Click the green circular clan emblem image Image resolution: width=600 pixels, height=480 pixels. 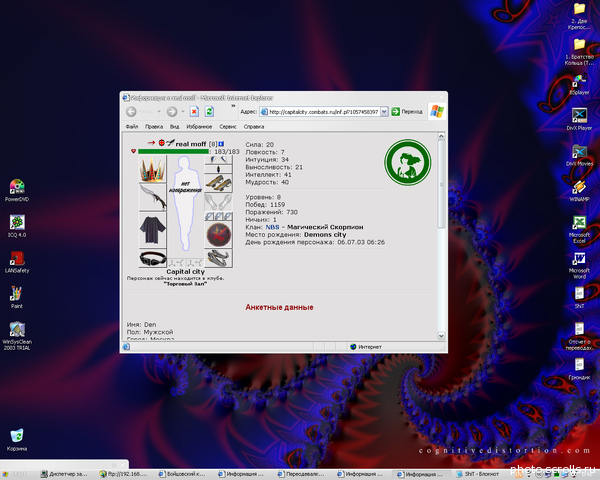(408, 162)
